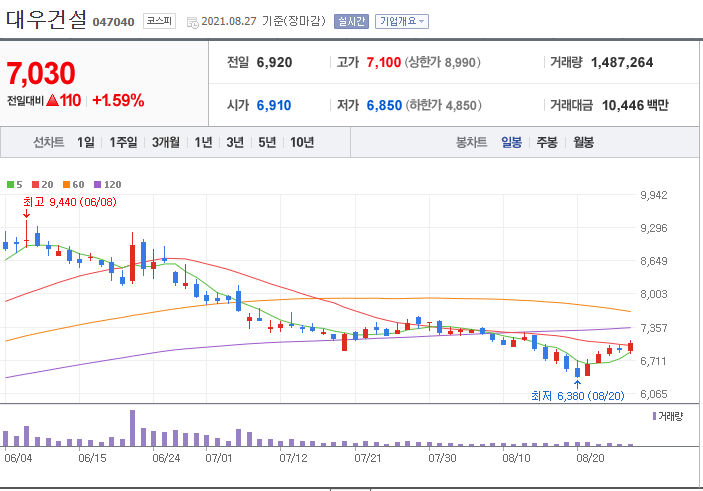Viewport: 703px width, 491px height.
Task: Click the 최고 9,440 (06/08) high label
Action: 69,202
